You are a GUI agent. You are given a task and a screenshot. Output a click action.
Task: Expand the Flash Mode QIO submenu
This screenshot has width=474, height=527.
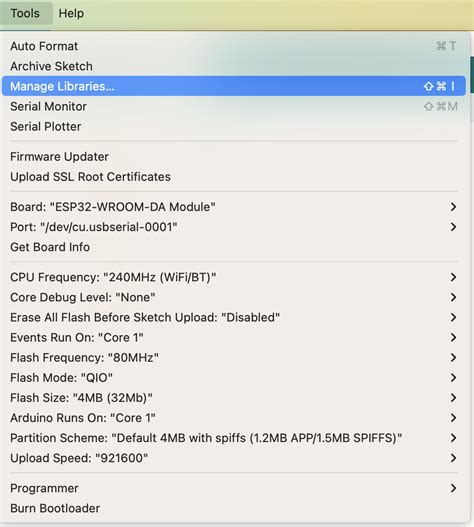234,377
